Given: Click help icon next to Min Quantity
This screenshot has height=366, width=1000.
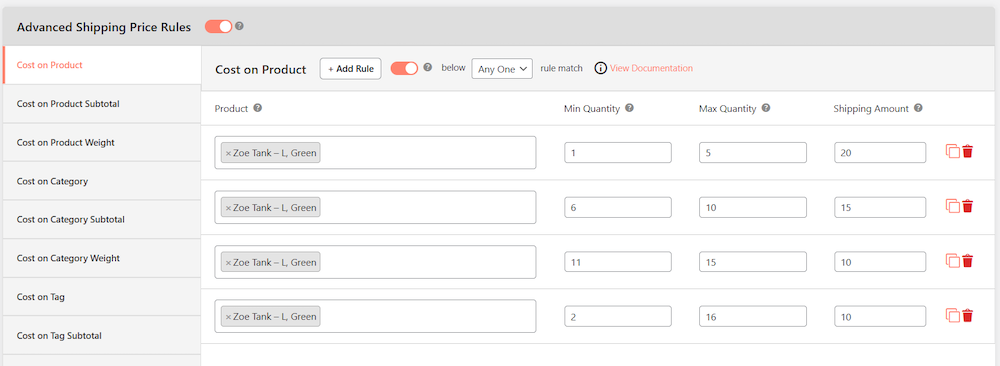Looking at the screenshot, I should coord(629,108).
